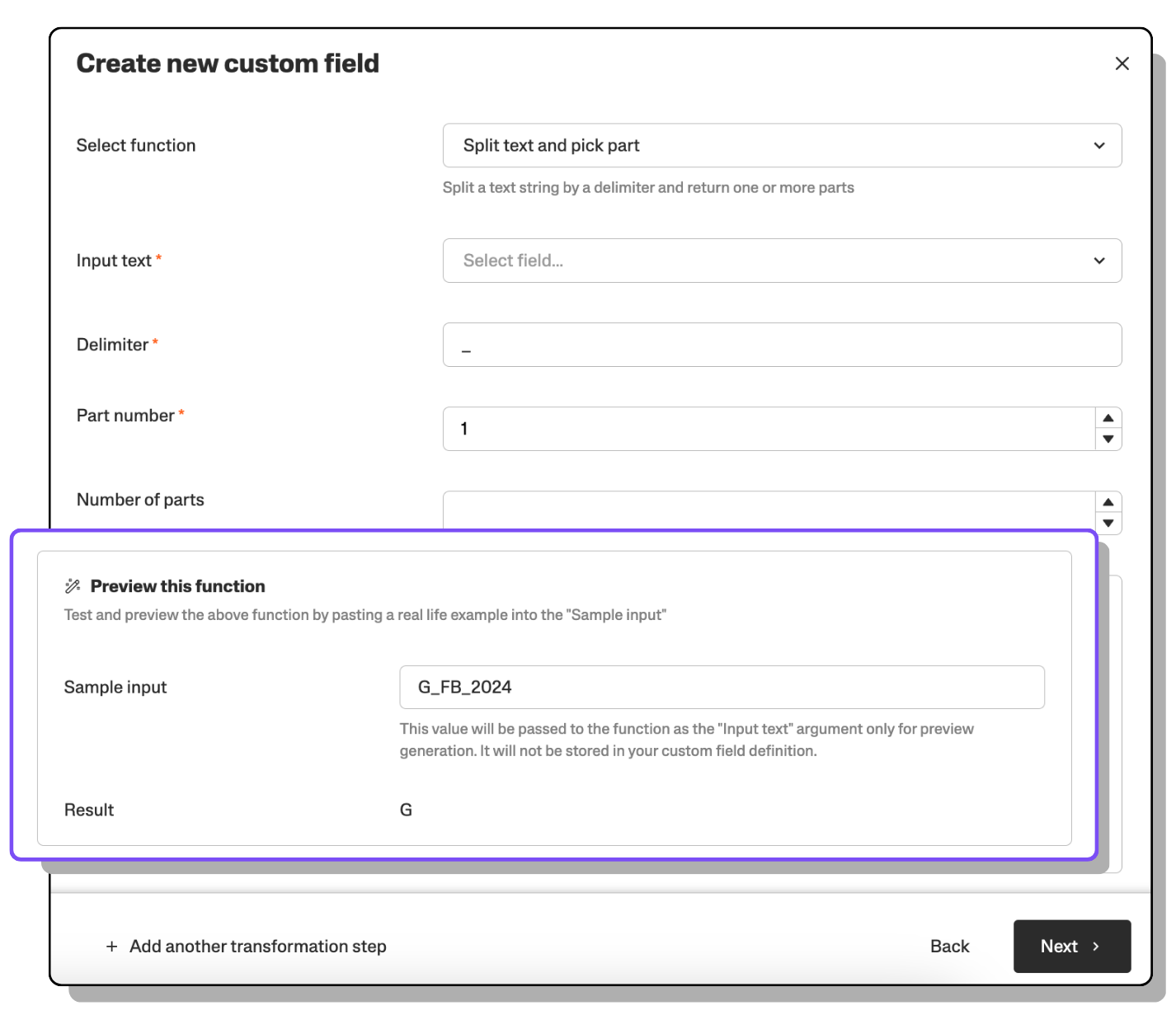Decrement Number of parts using down arrow
Image resolution: width=1176 pixels, height=1029 pixels.
tap(1108, 523)
